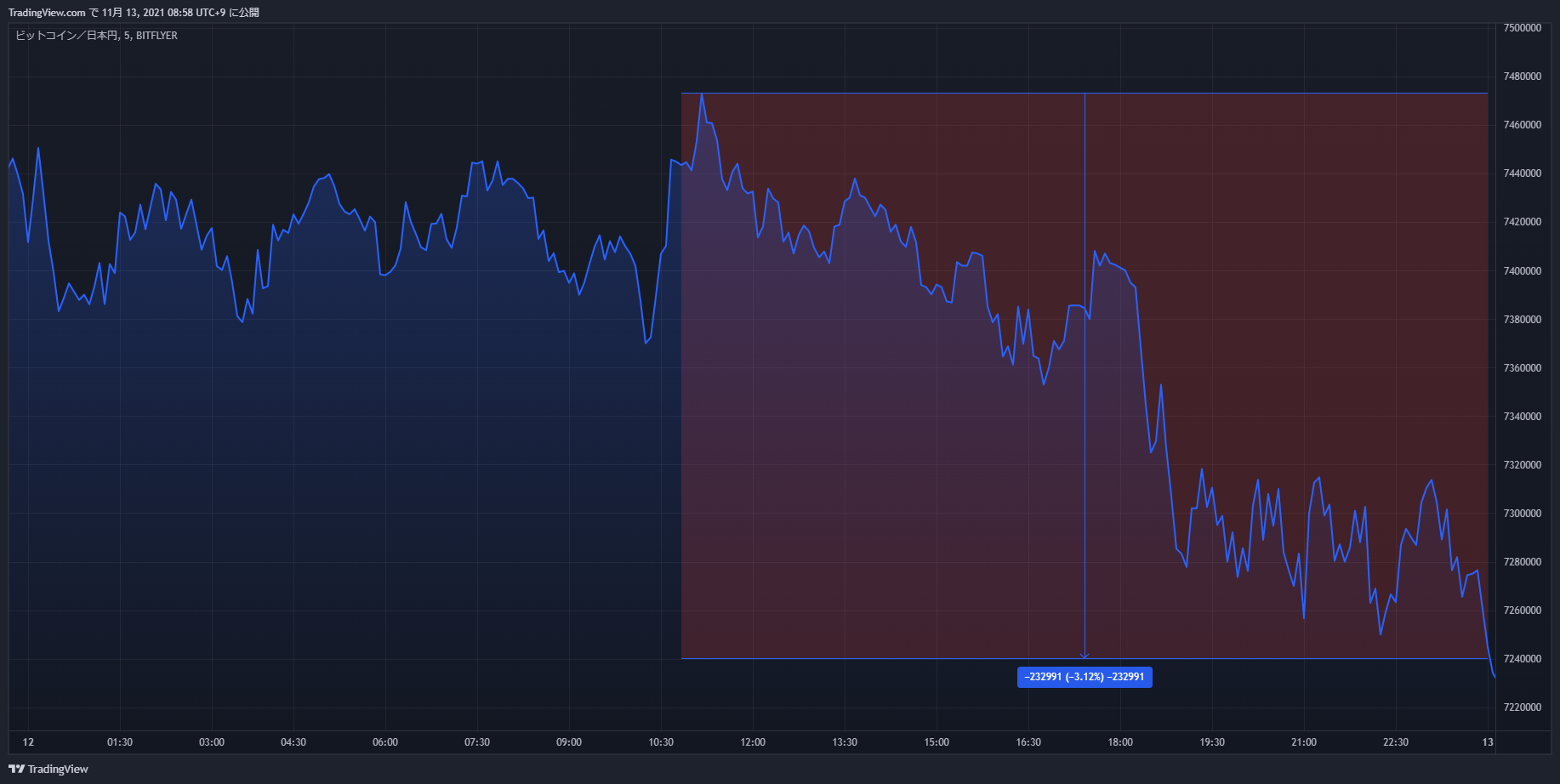Click price axis label 7320000
This screenshot has height=784, width=1560.
[x=1523, y=465]
